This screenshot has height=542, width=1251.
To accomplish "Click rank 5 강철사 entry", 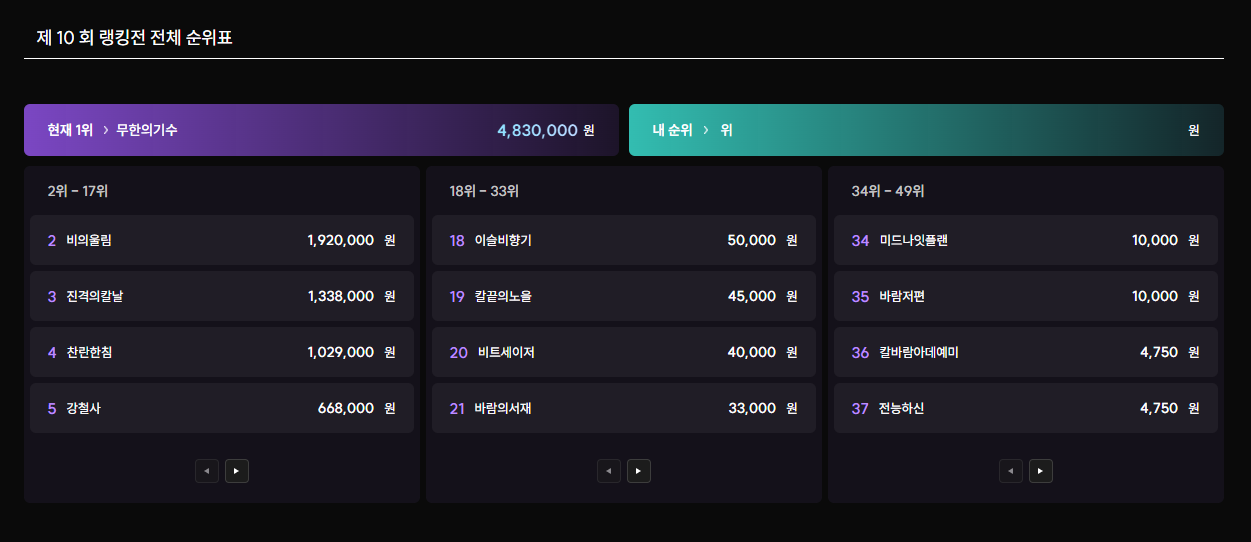I will coord(222,408).
